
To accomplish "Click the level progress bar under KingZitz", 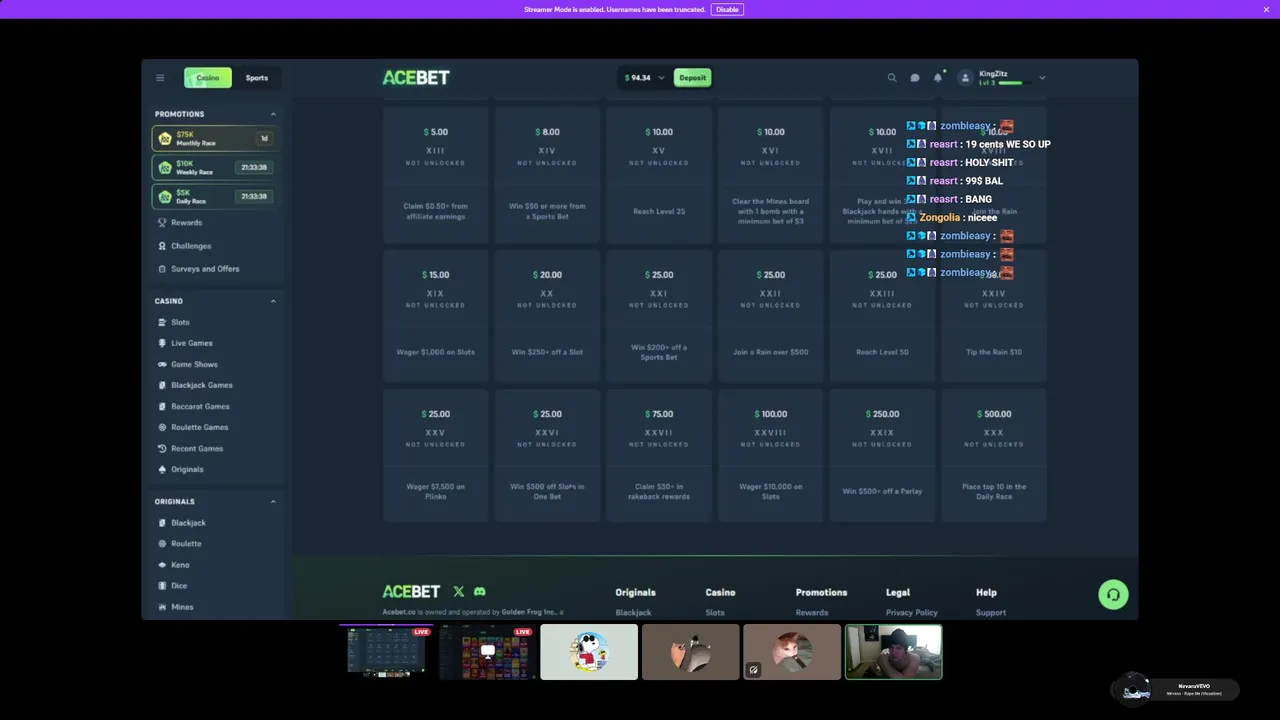I will coord(1010,83).
